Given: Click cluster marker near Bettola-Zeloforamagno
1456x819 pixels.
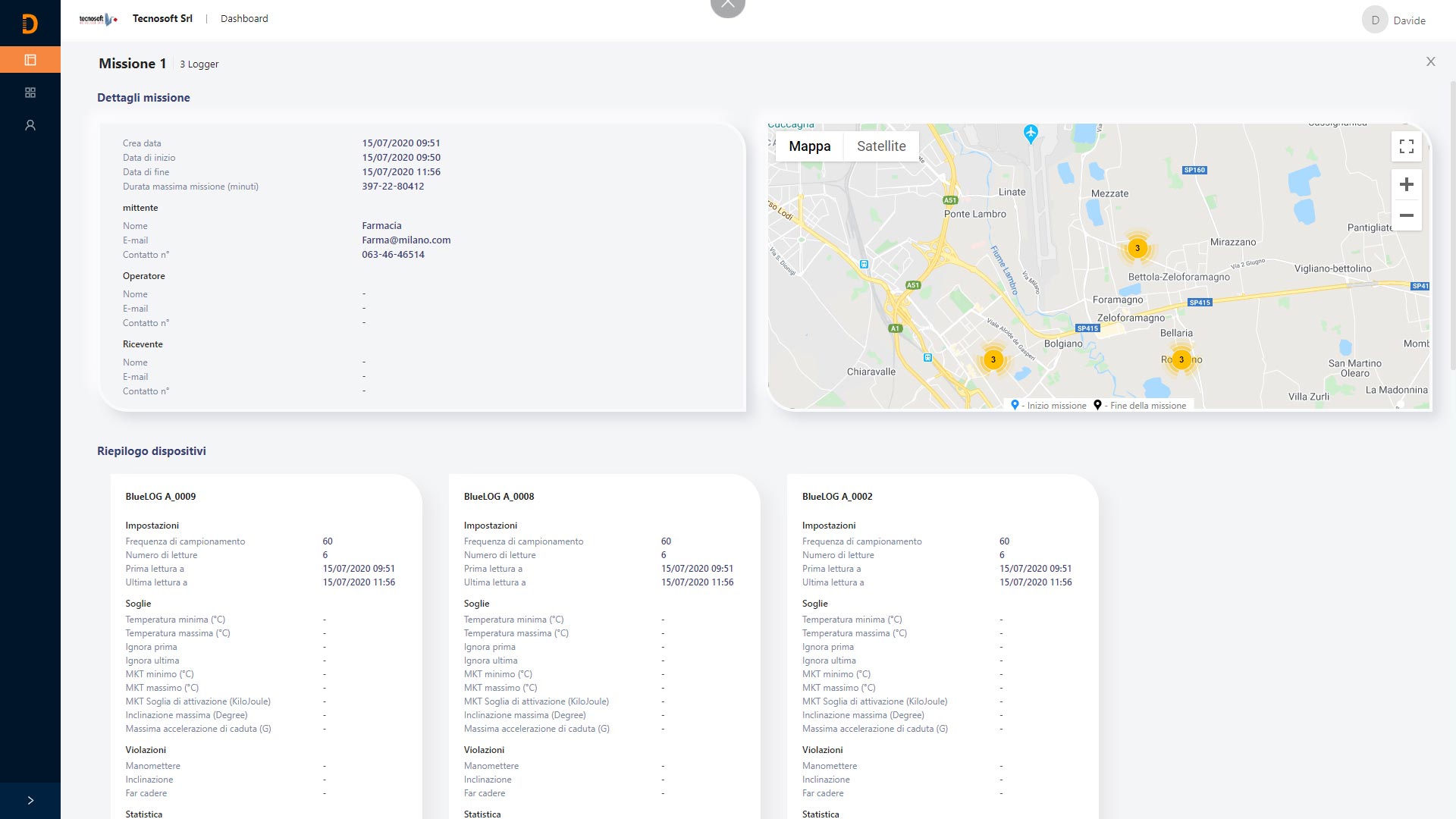Looking at the screenshot, I should pyautogui.click(x=1137, y=248).
